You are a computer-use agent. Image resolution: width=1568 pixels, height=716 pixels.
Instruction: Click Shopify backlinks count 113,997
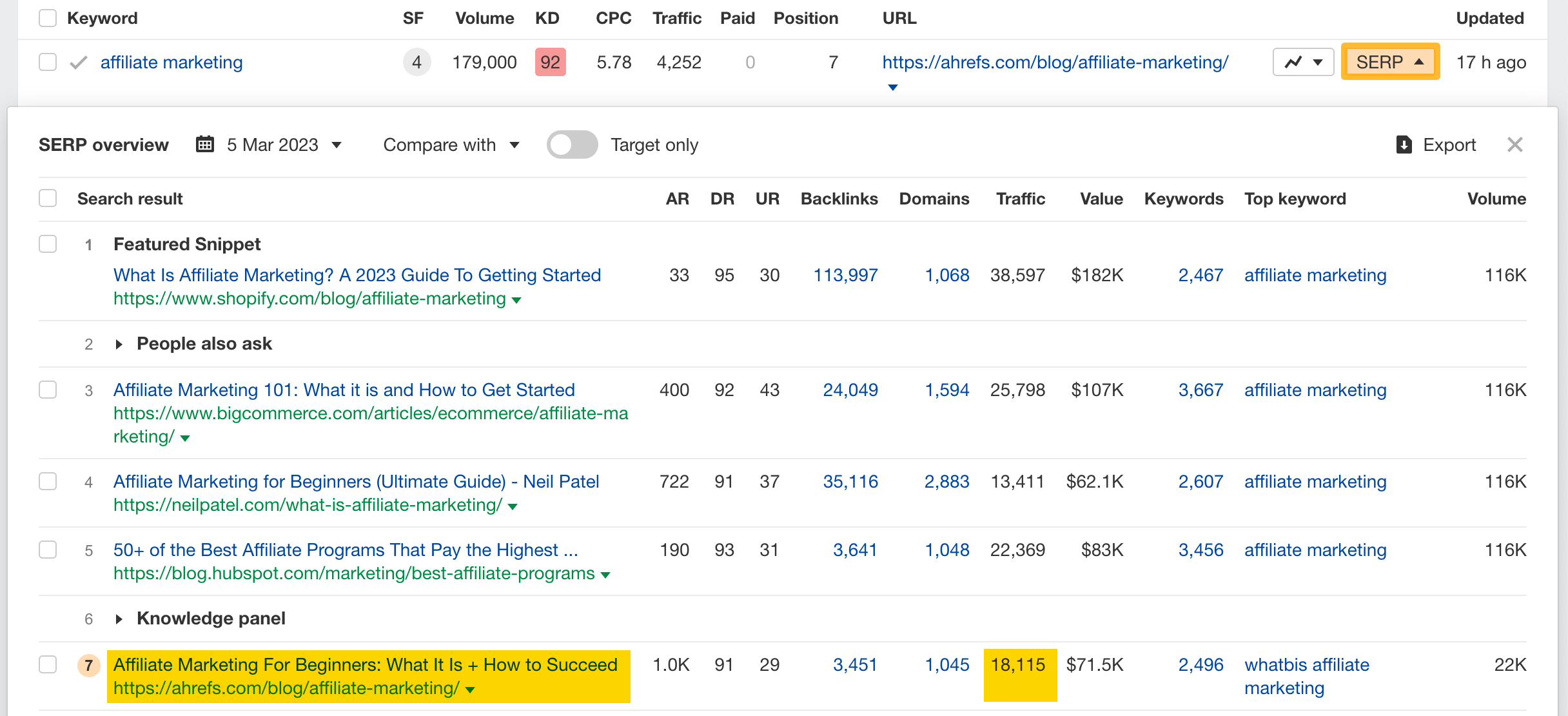point(846,275)
